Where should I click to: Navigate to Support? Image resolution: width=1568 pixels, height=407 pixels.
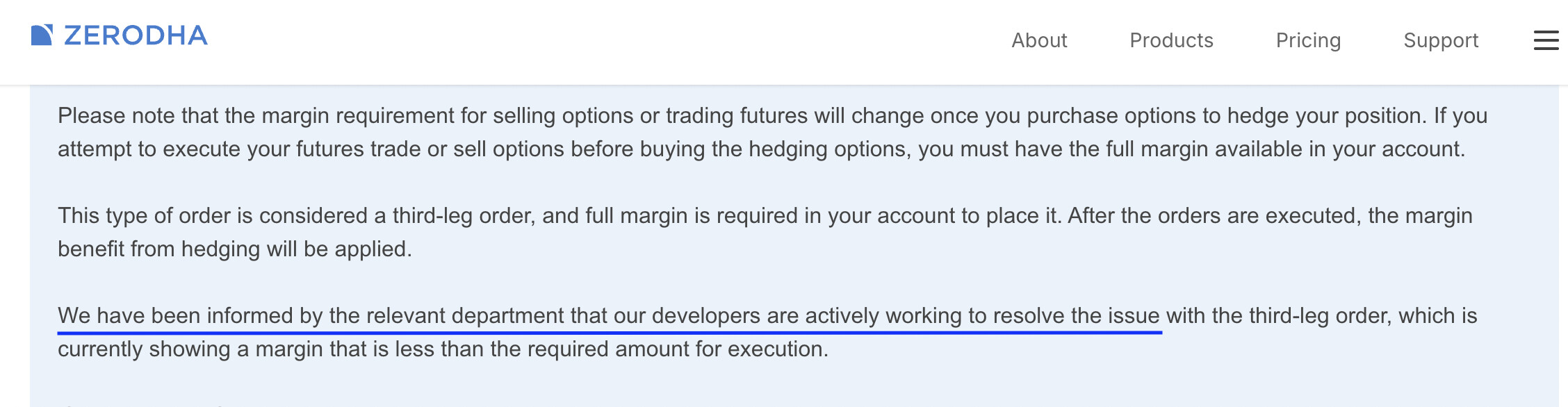tap(1441, 40)
